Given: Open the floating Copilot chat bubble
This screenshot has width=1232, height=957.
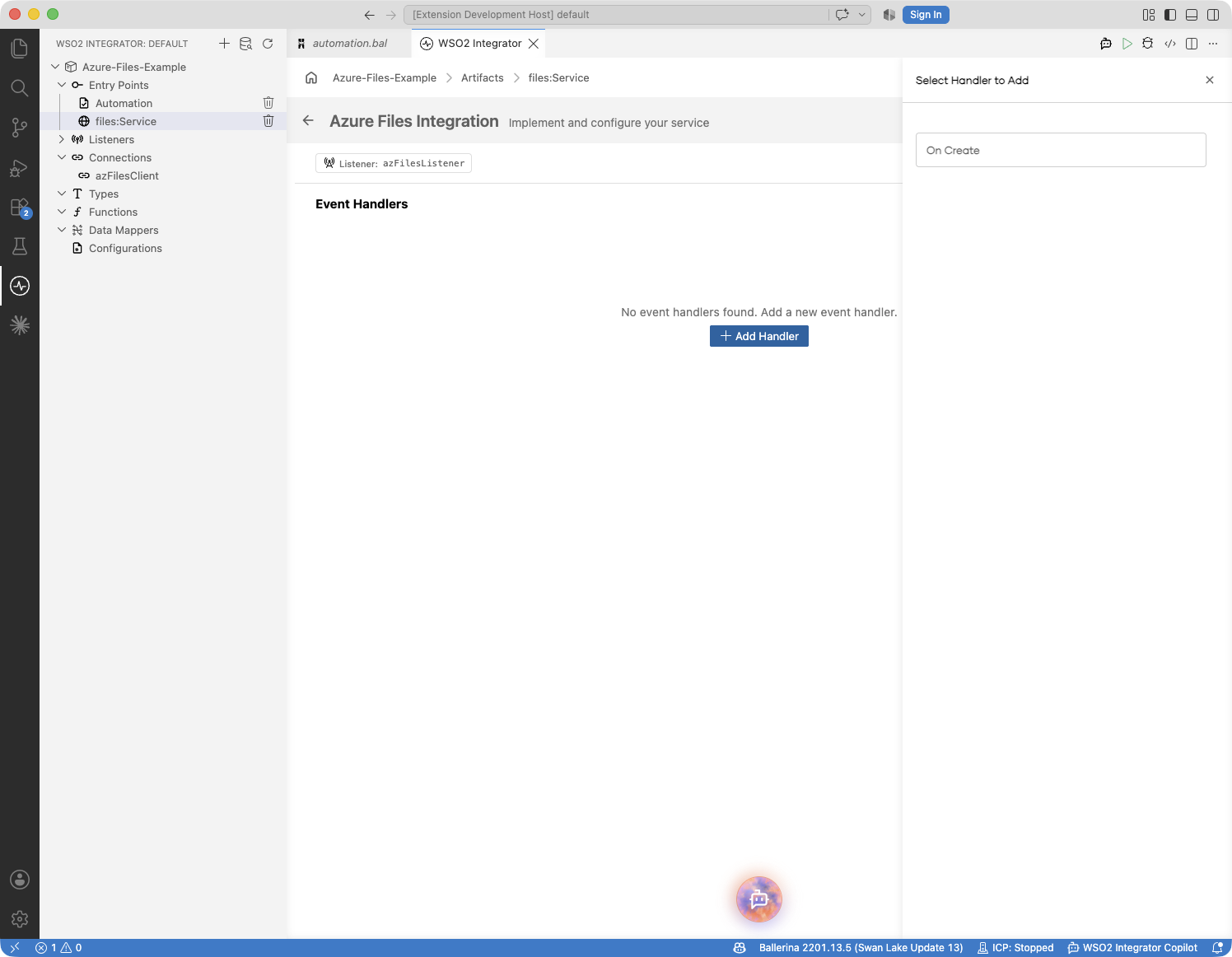Looking at the screenshot, I should tap(759, 899).
